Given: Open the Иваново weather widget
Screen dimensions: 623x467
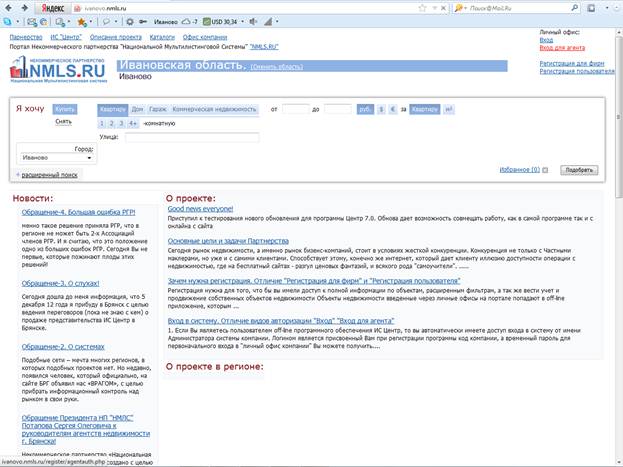Looking at the screenshot, I should pyautogui.click(x=175, y=22).
